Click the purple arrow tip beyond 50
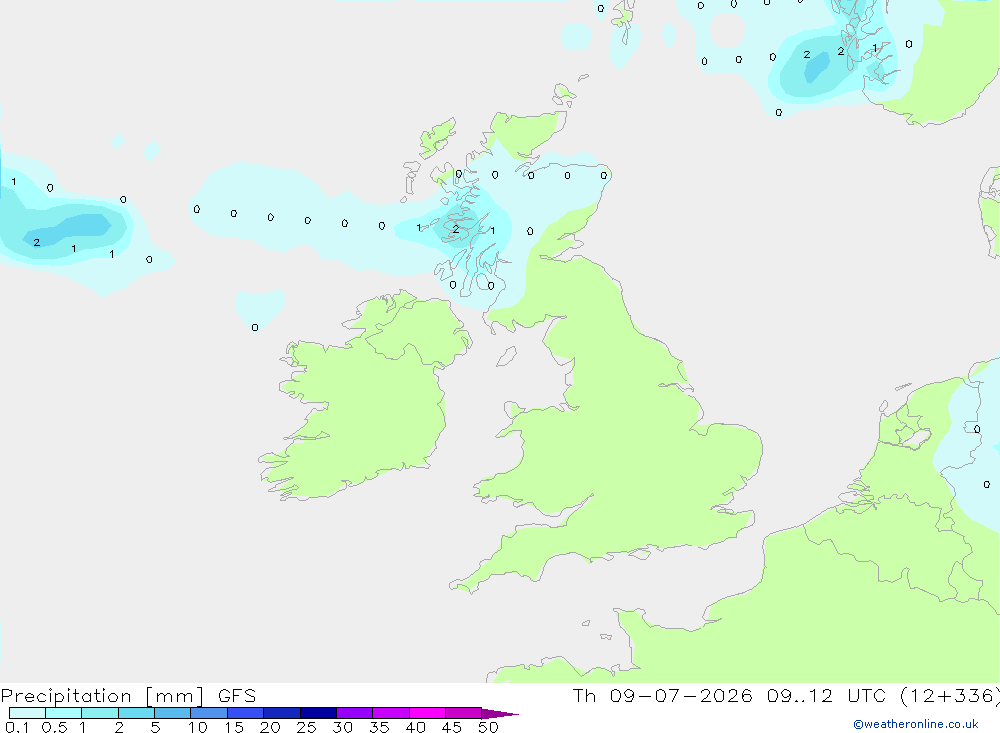Viewport: 1000px width, 733px height. 500,713
